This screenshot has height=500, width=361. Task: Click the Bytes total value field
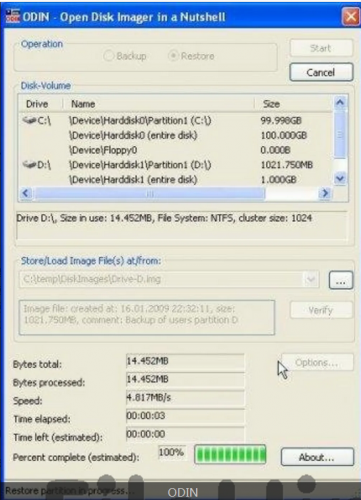tap(185, 361)
